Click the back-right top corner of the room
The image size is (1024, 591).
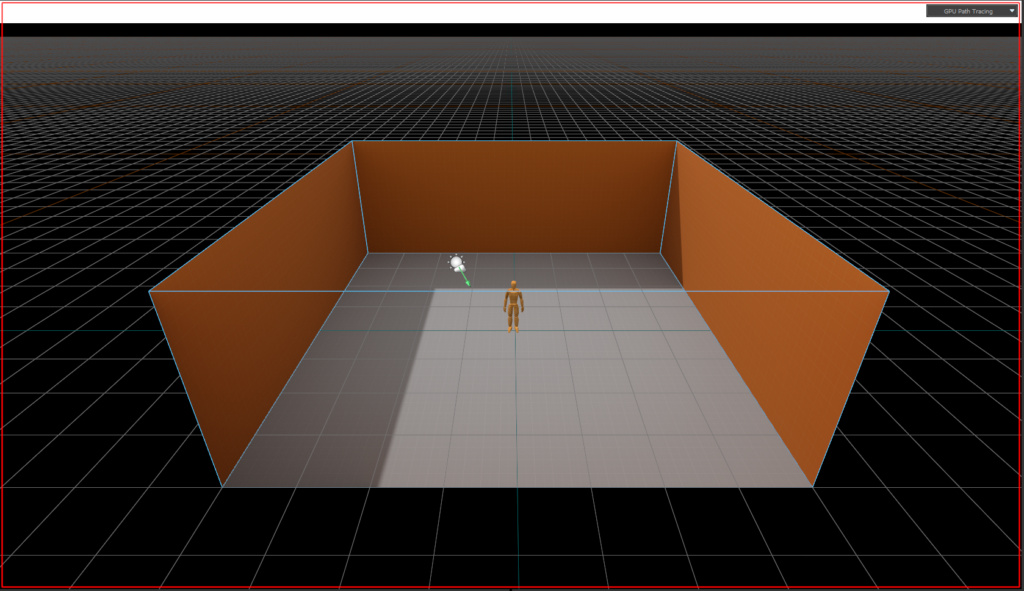coord(676,142)
